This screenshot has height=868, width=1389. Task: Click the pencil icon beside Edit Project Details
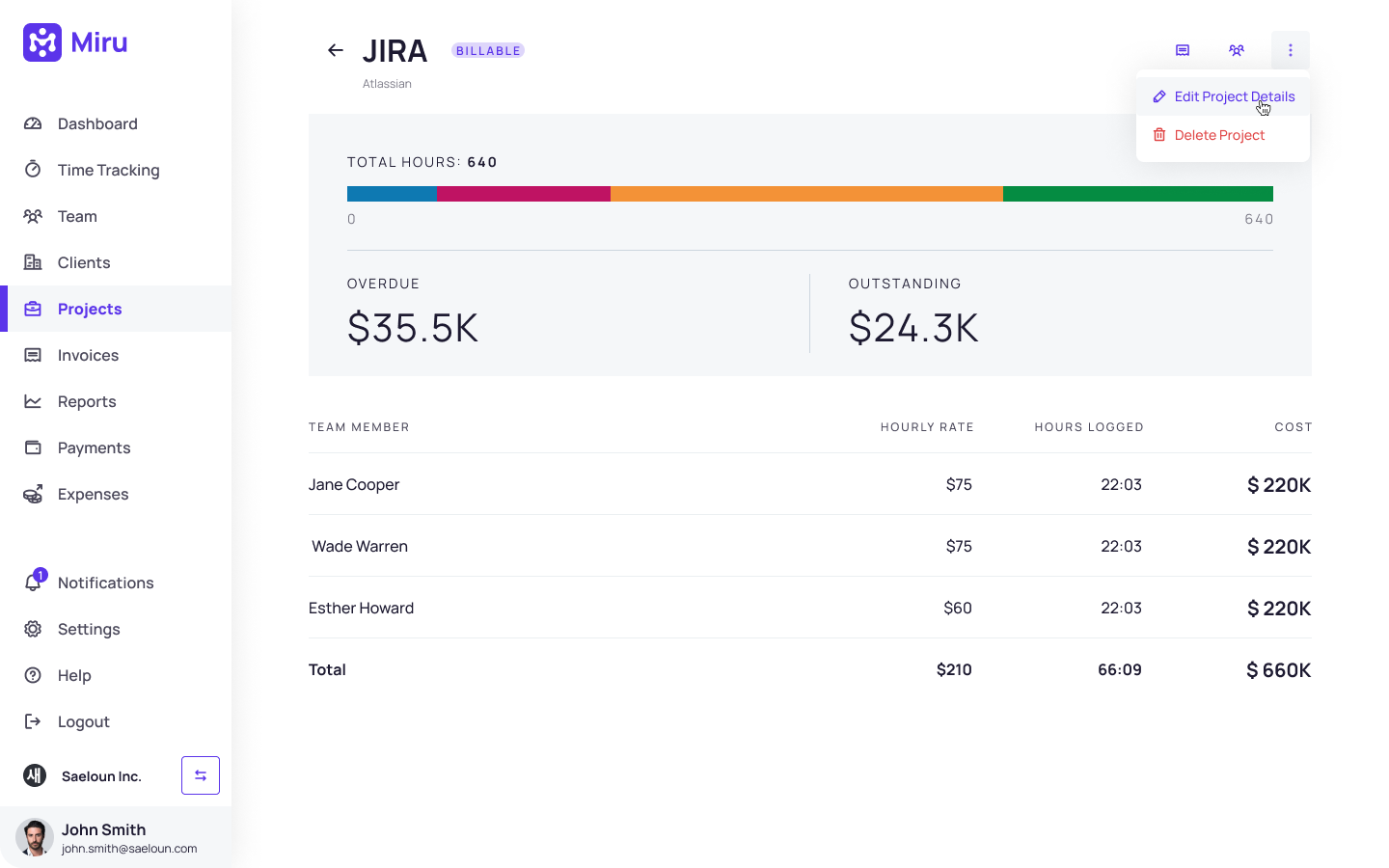point(1159,96)
